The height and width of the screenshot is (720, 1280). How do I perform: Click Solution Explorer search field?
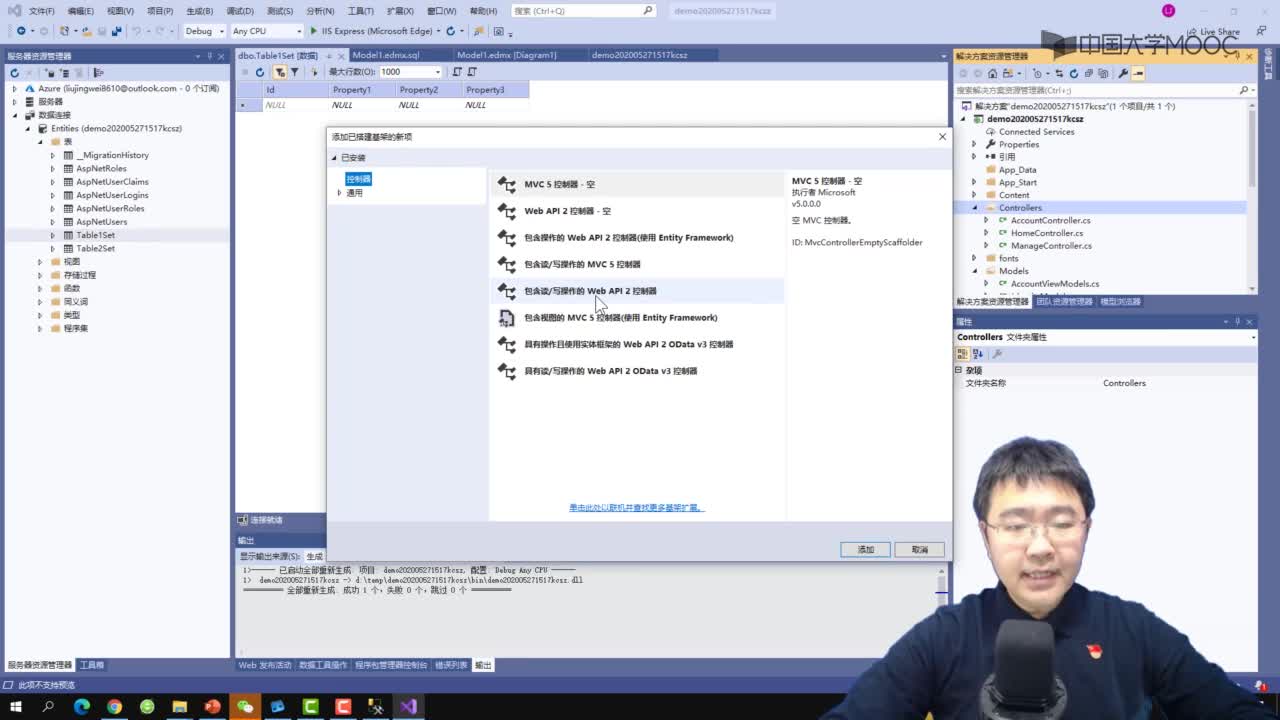point(1096,90)
